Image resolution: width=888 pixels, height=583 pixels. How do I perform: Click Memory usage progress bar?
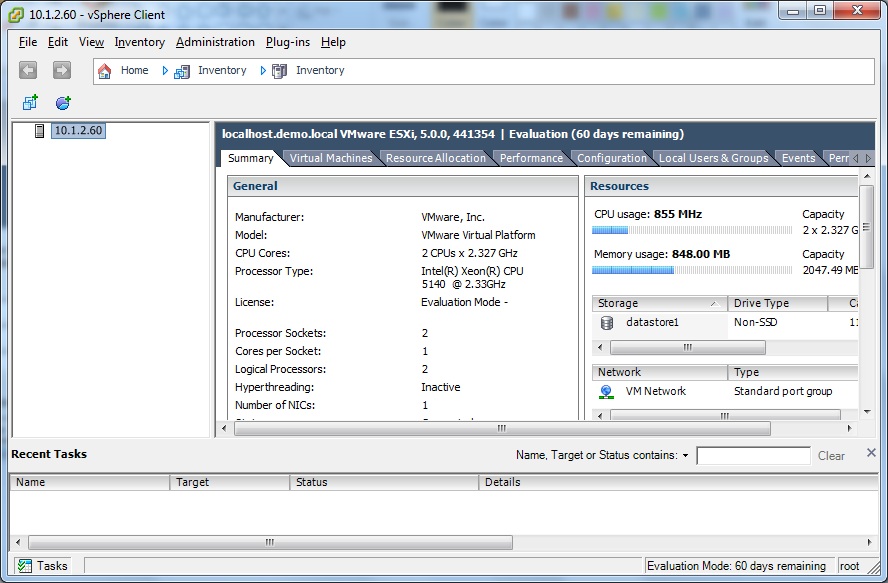[x=691, y=270]
